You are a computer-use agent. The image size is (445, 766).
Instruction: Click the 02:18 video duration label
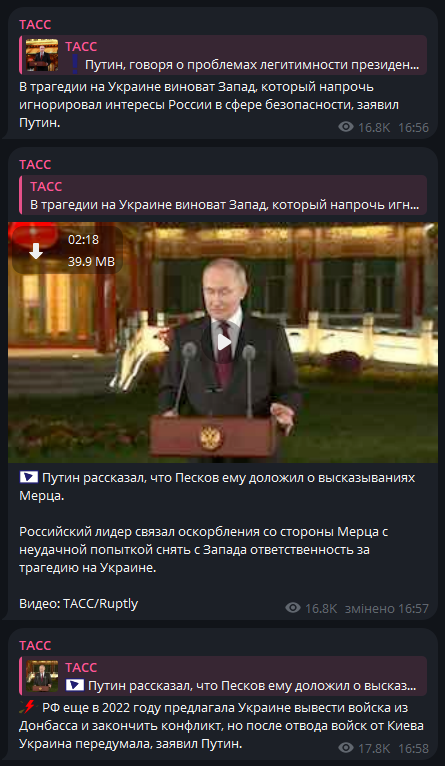(x=83, y=239)
